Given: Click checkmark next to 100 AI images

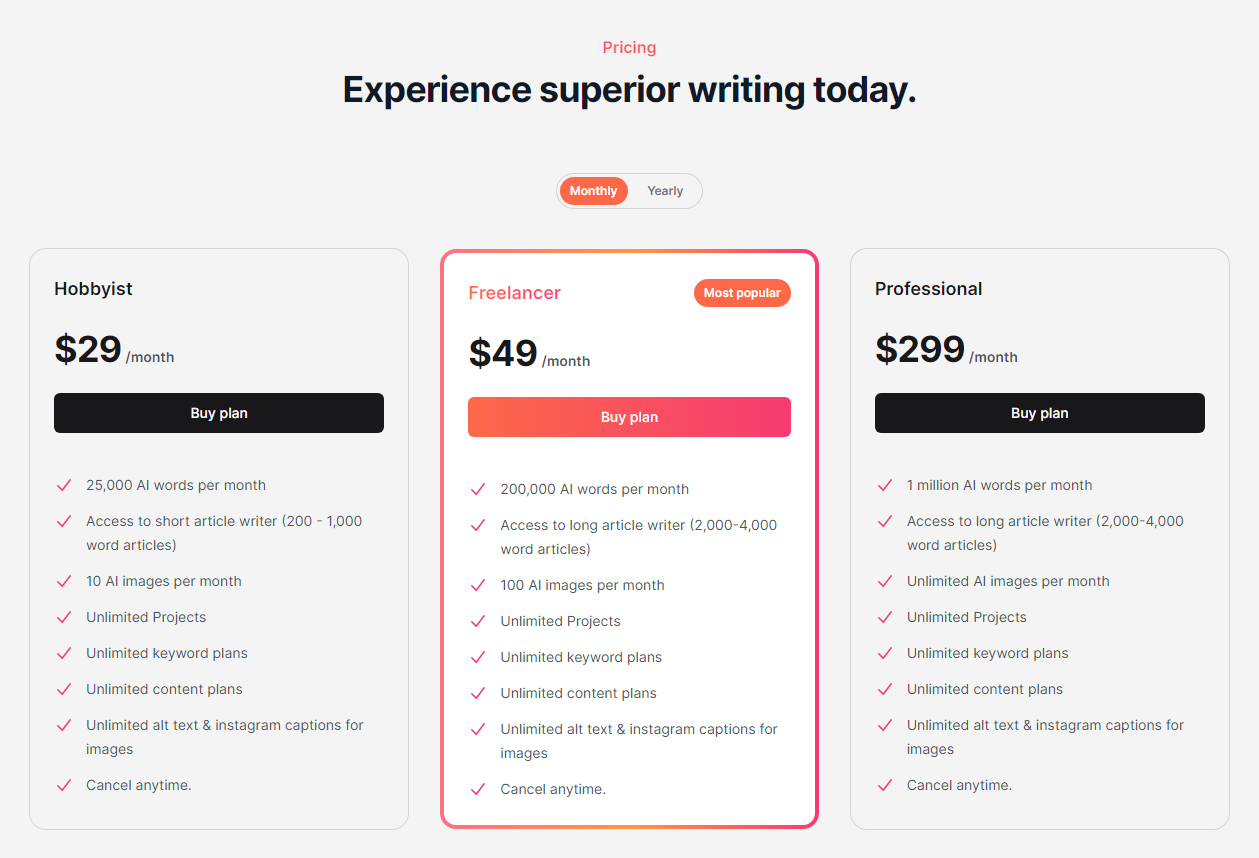Looking at the screenshot, I should [x=478, y=585].
